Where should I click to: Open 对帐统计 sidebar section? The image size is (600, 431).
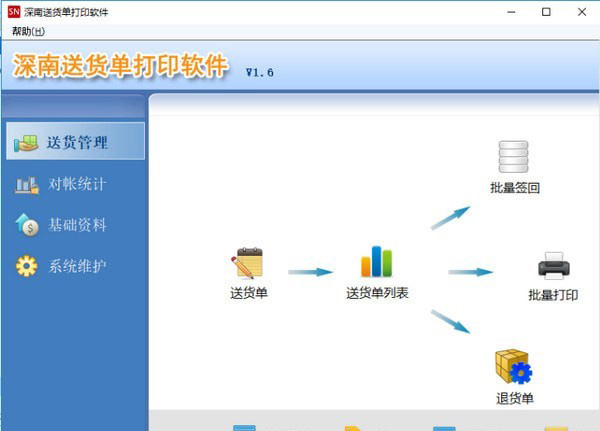(x=75, y=184)
